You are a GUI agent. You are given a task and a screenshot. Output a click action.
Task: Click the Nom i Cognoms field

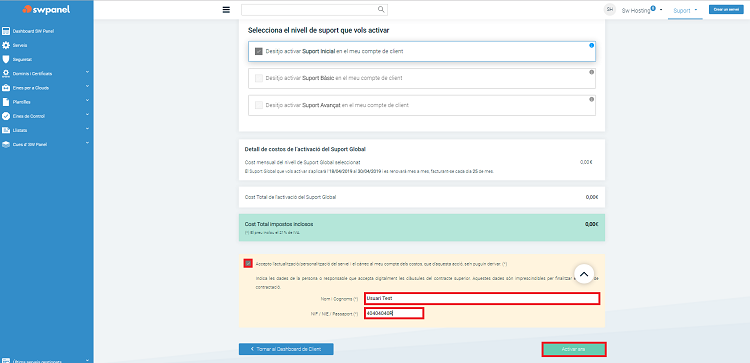pyautogui.click(x=481, y=298)
